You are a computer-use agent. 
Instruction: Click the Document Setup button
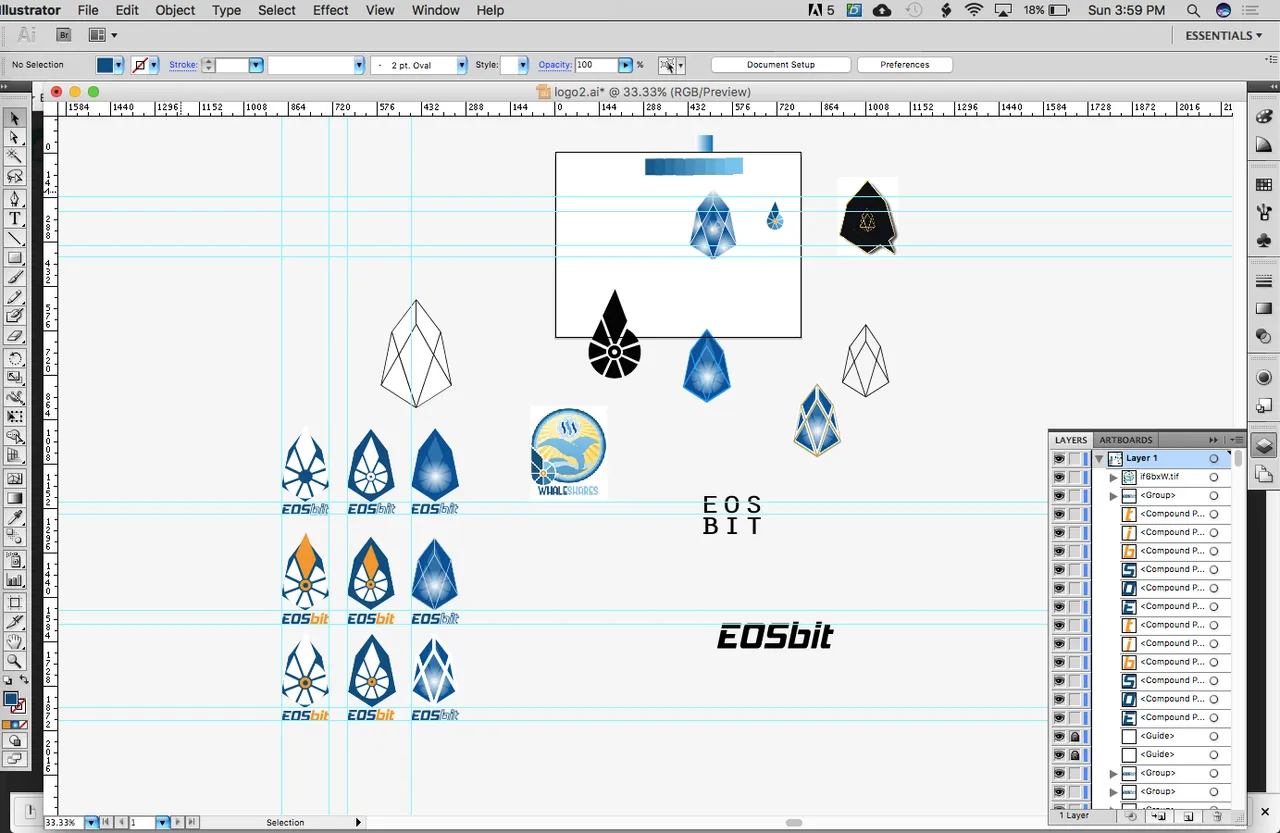[x=781, y=65]
